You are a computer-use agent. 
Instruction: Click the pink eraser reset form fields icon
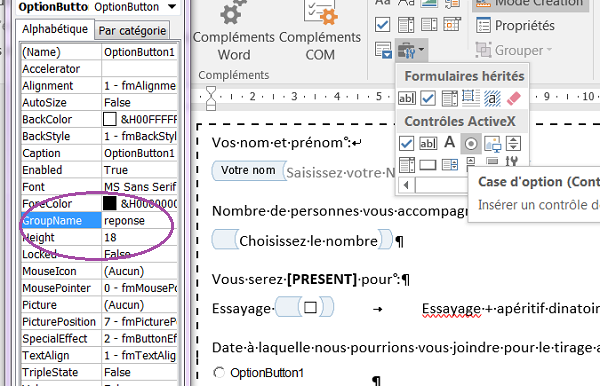514,98
